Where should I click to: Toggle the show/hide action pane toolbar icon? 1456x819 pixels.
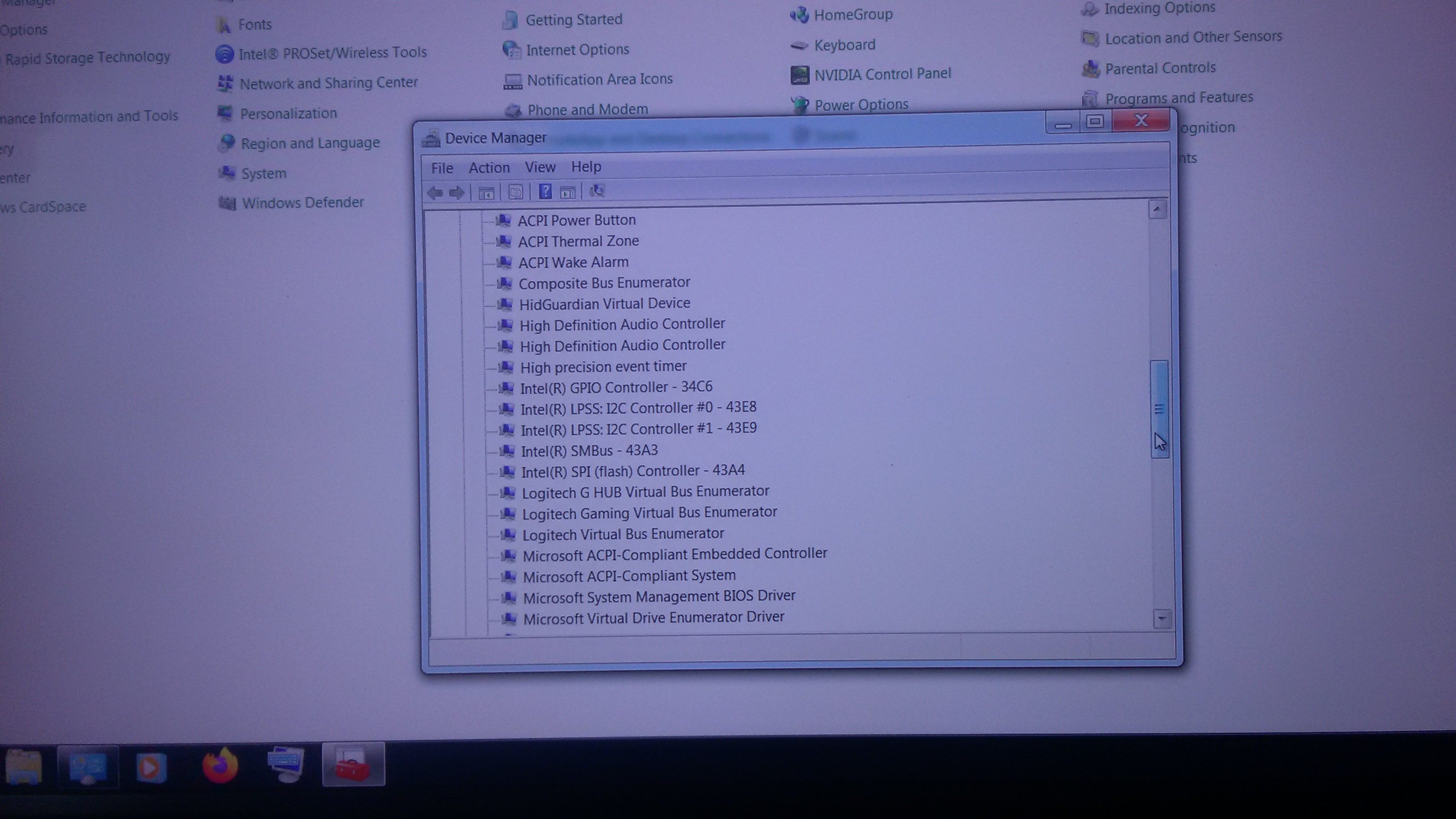point(567,192)
